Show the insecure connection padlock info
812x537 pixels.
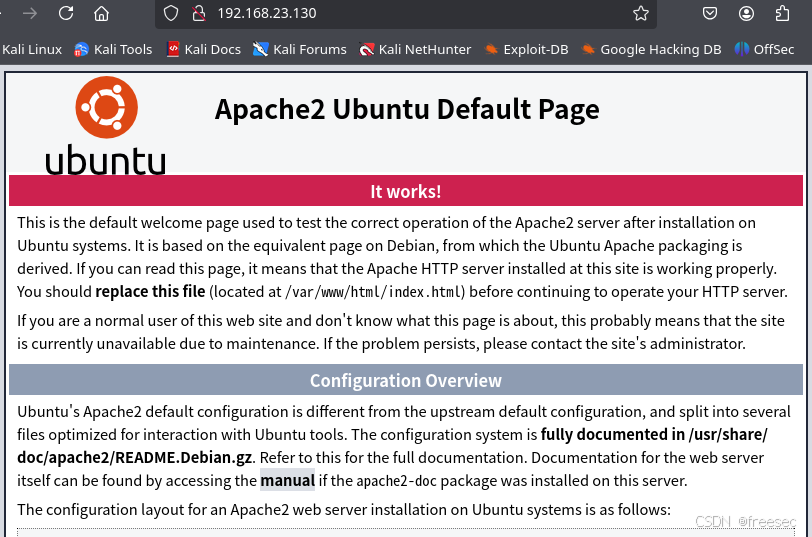click(199, 13)
